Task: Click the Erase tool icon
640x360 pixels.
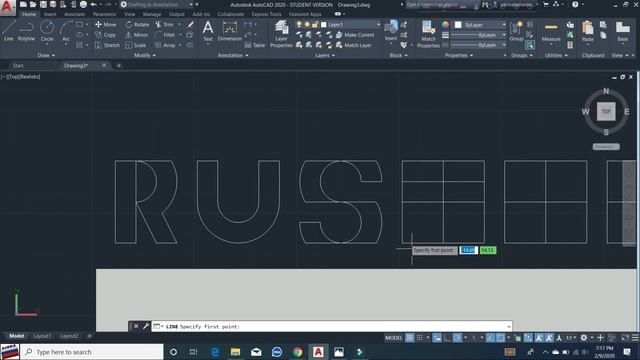Action: 190,24
